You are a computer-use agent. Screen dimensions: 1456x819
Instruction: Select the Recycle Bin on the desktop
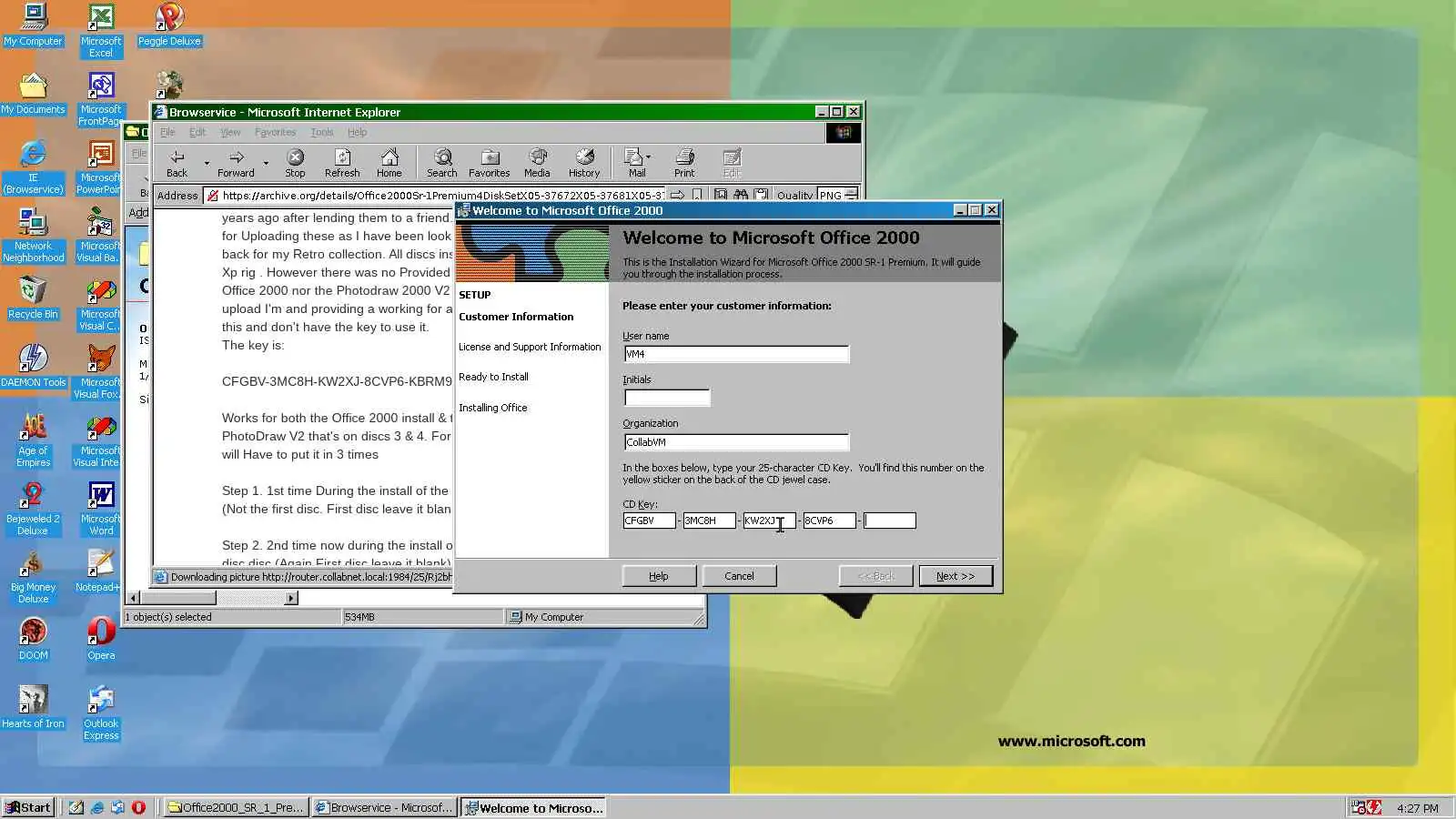coord(34,298)
